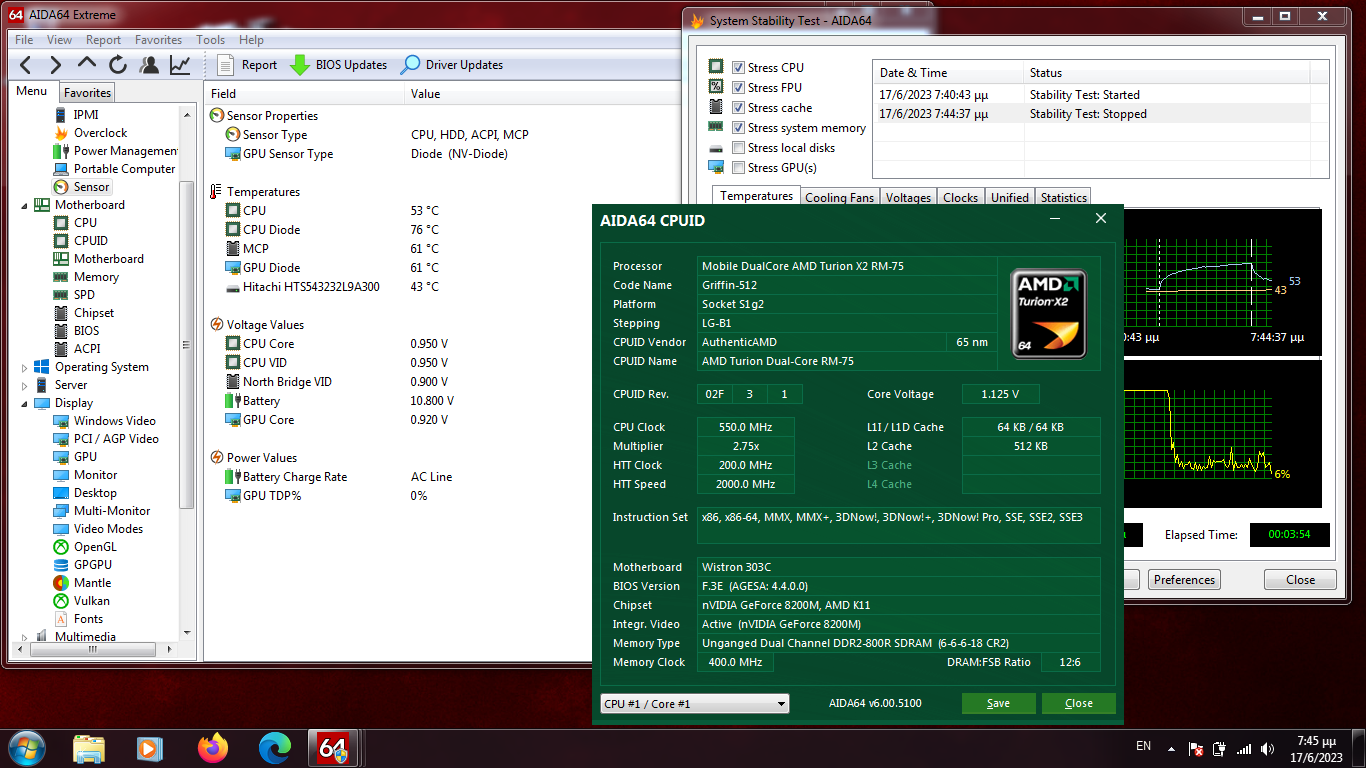Click Driver Updates in the toolbar
This screenshot has width=1366, height=768.
coord(451,65)
